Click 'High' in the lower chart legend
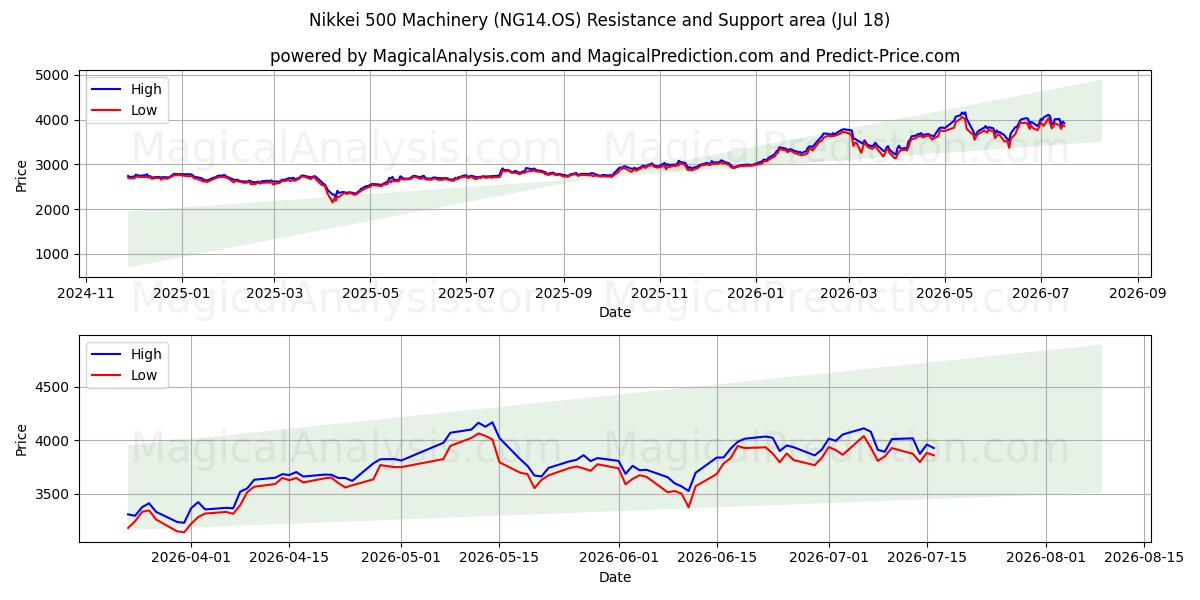The width and height of the screenshot is (1200, 600). pos(146,354)
